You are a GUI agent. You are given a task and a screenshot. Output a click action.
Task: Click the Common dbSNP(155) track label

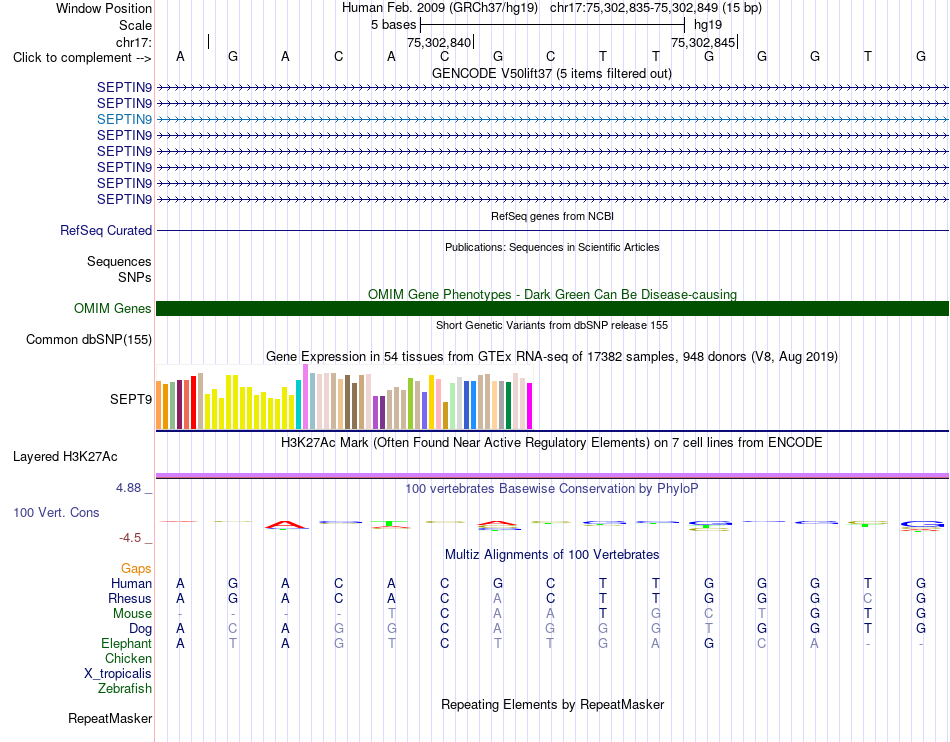point(88,339)
